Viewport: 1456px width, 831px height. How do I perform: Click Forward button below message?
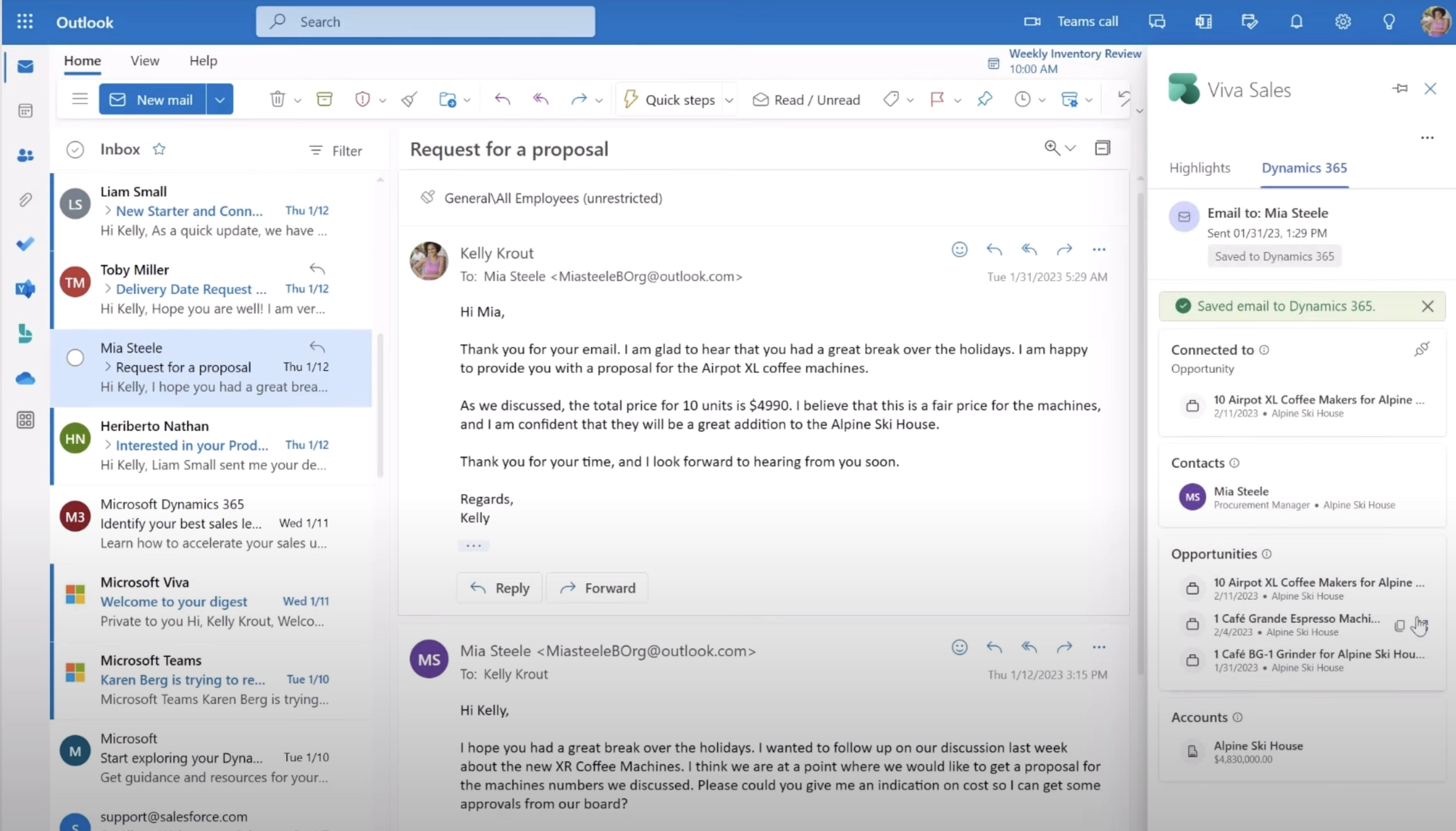(x=597, y=588)
